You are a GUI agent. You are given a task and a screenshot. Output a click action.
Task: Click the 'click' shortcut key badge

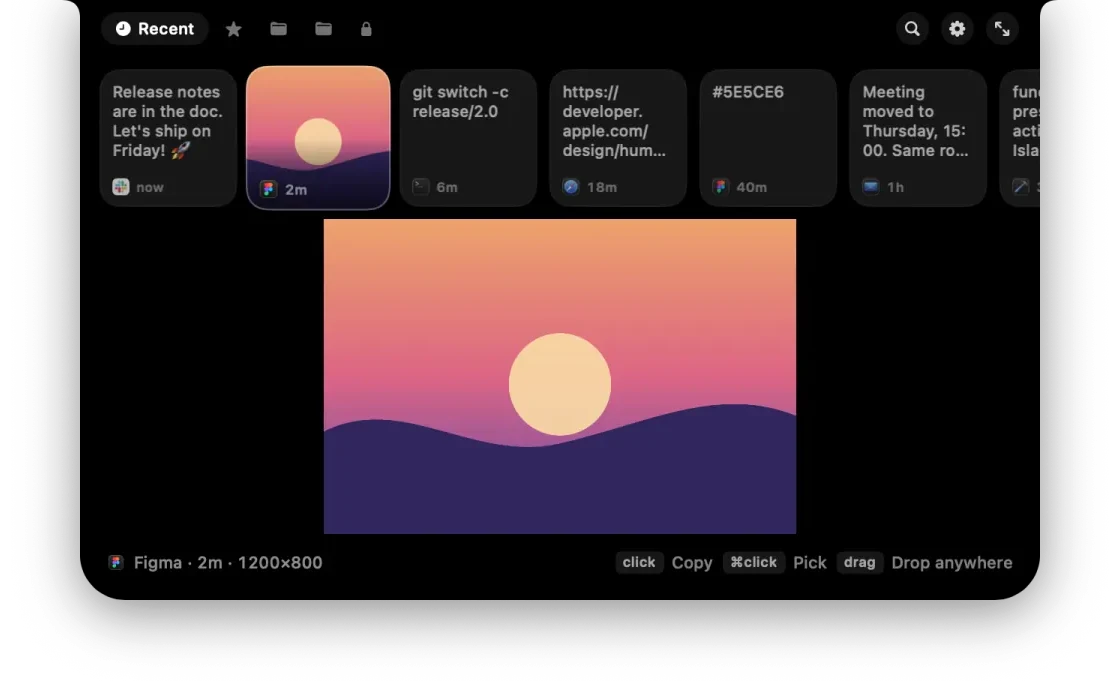point(639,562)
